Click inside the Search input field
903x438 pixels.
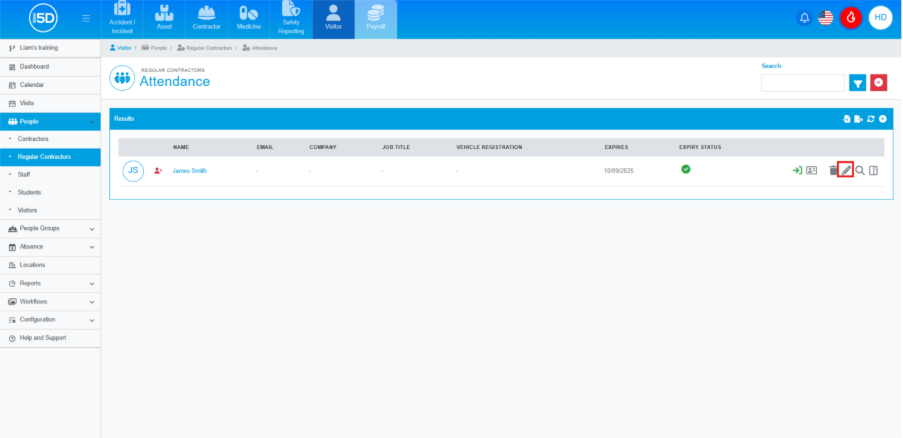pyautogui.click(x=802, y=83)
